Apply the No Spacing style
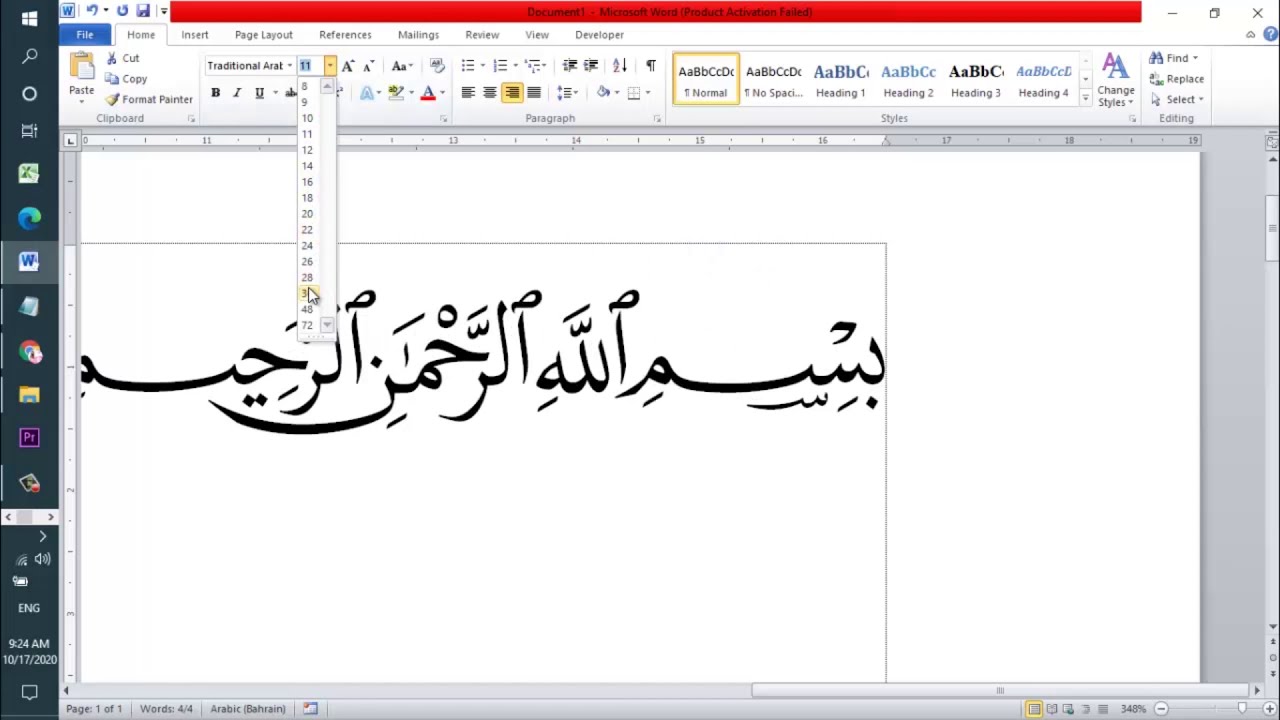Image resolution: width=1280 pixels, height=720 pixels. click(773, 80)
